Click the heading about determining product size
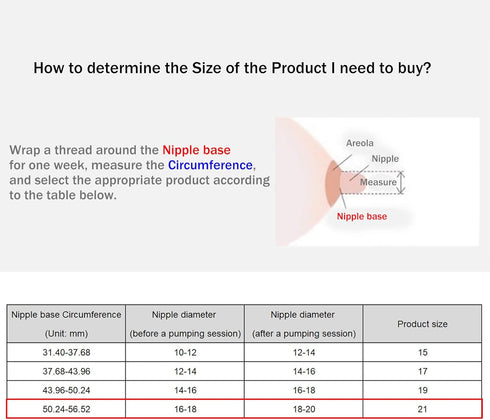 pyautogui.click(x=232, y=68)
